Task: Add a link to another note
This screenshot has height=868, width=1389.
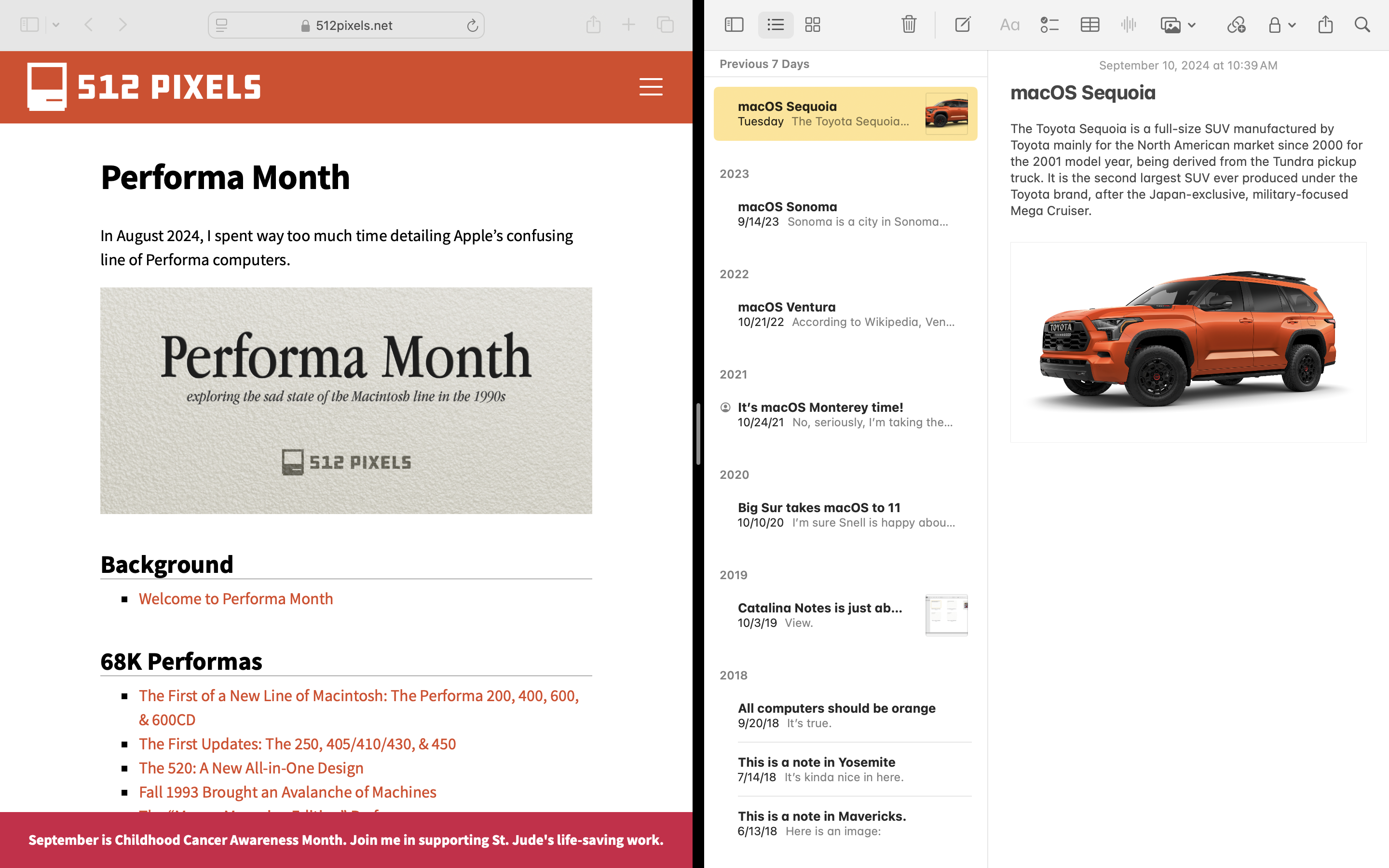Action: (1236, 25)
